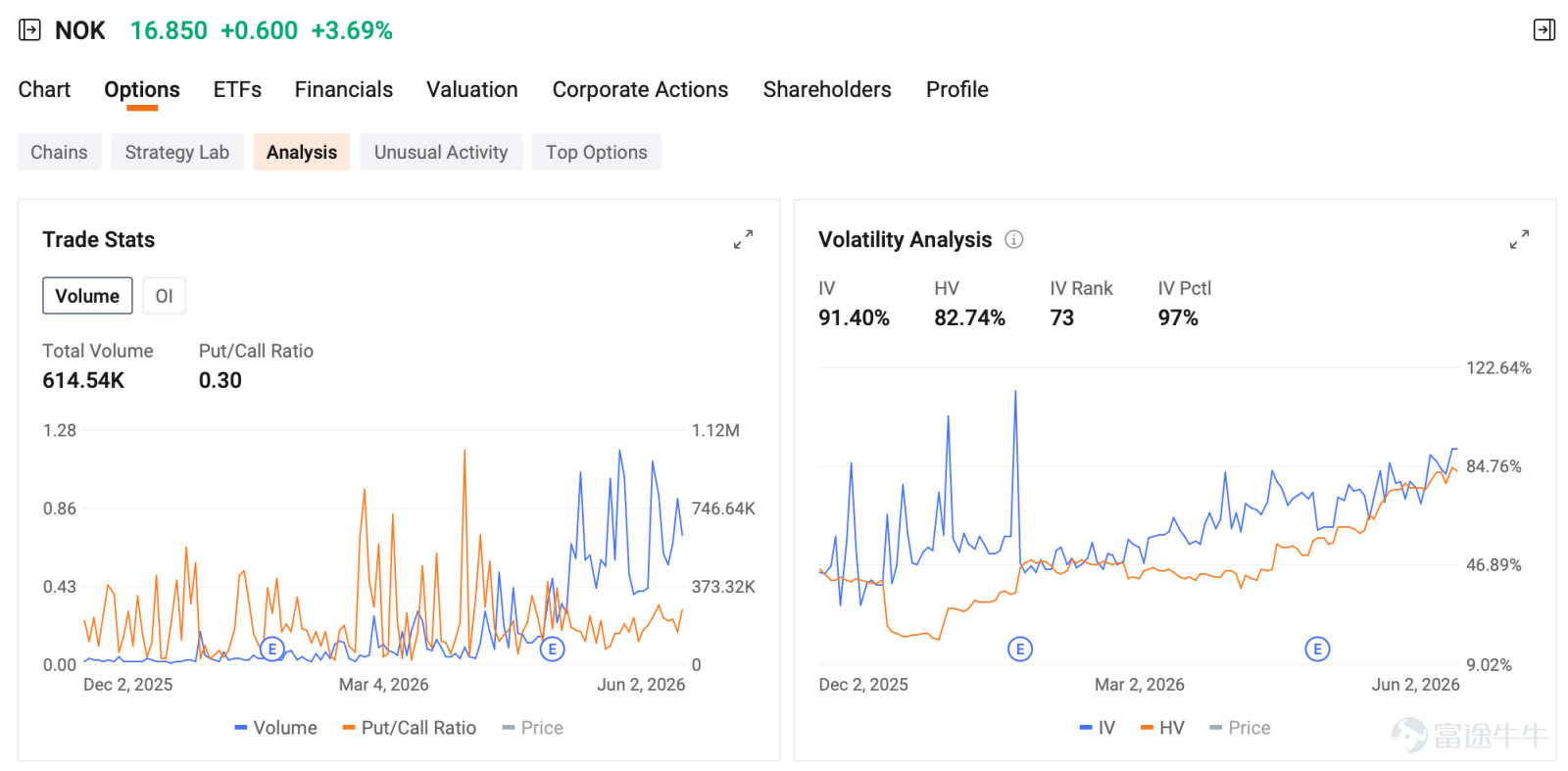Click Mar 2, 2026 date label
This screenshot has height=771, width=1568.
pyautogui.click(x=1140, y=684)
